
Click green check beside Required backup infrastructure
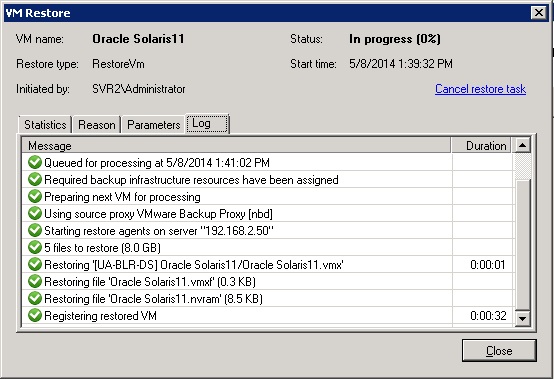(x=35, y=179)
